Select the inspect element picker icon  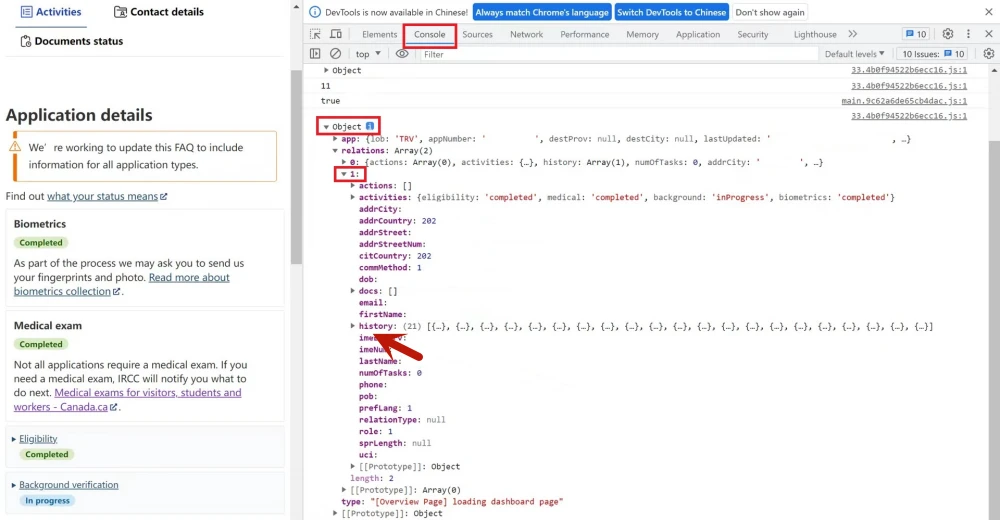tap(315, 34)
